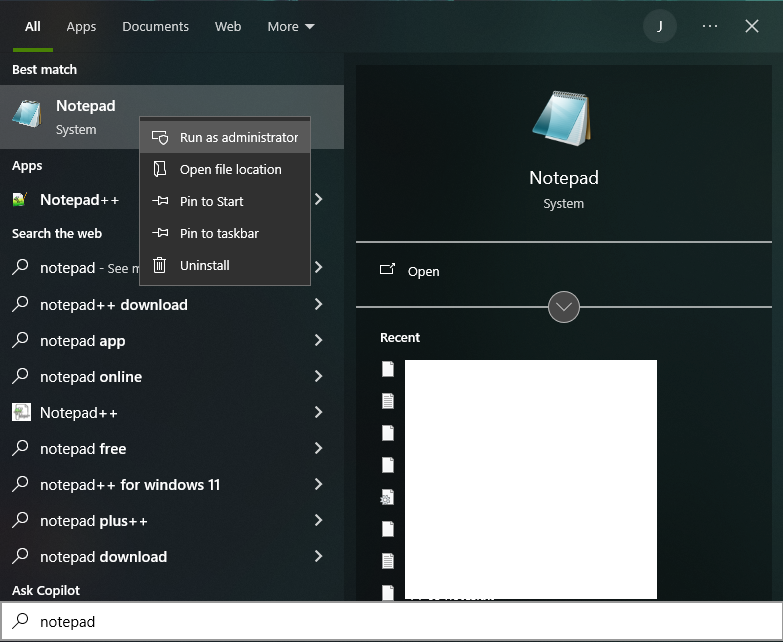This screenshot has height=642, width=783.
Task: Click the search icon beside notepad plus++
Action: point(20,519)
